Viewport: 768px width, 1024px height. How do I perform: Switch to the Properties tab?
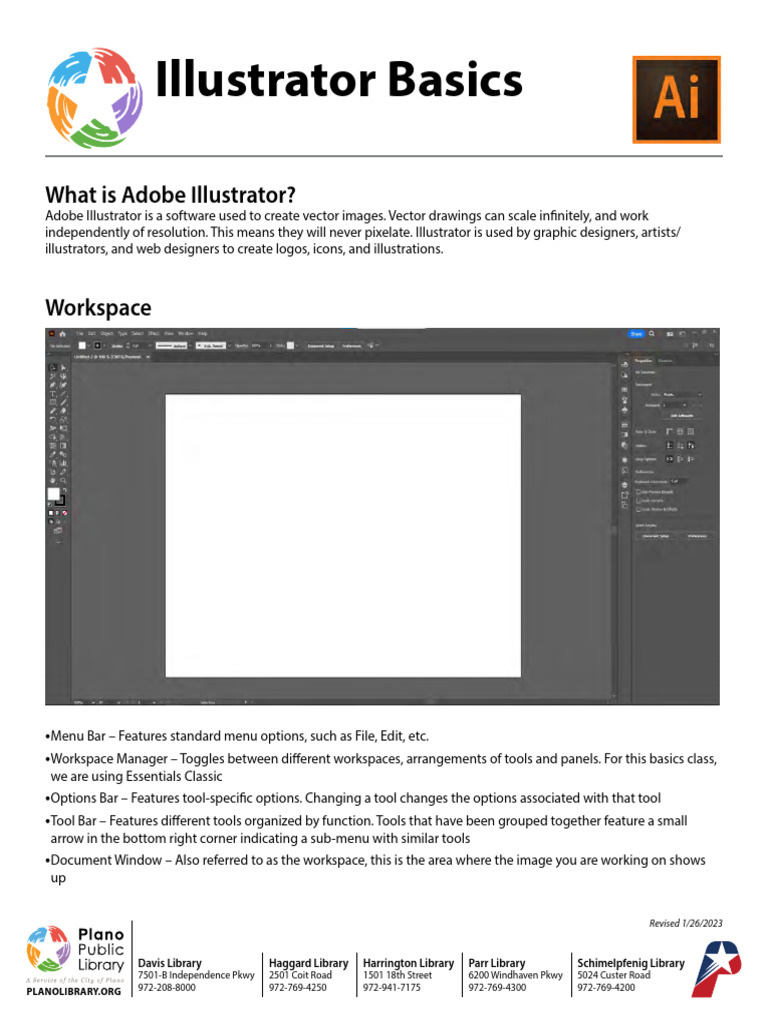(x=643, y=360)
